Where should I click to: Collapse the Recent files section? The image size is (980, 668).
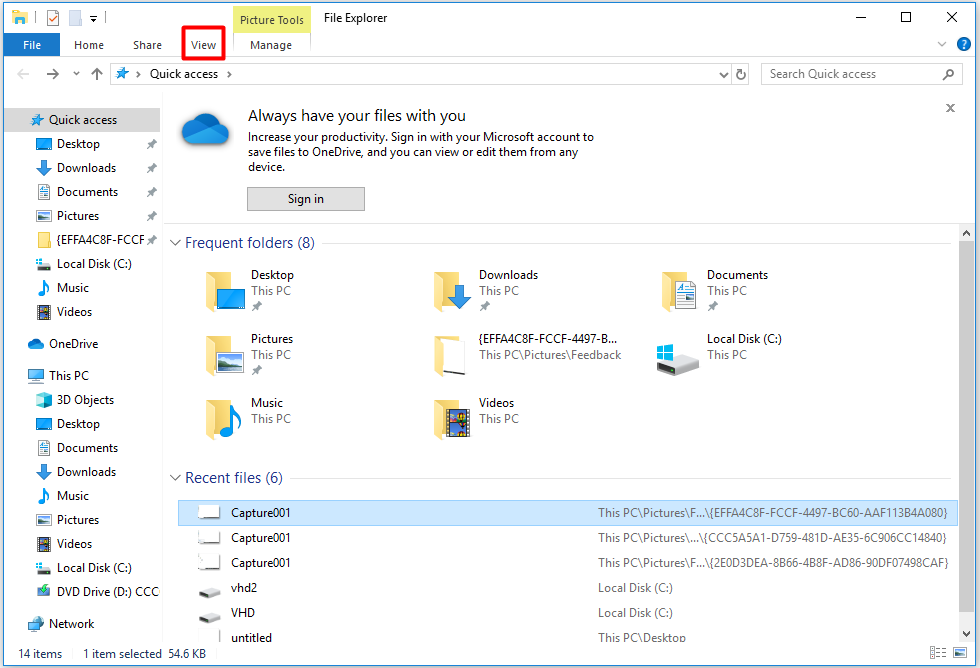(175, 477)
